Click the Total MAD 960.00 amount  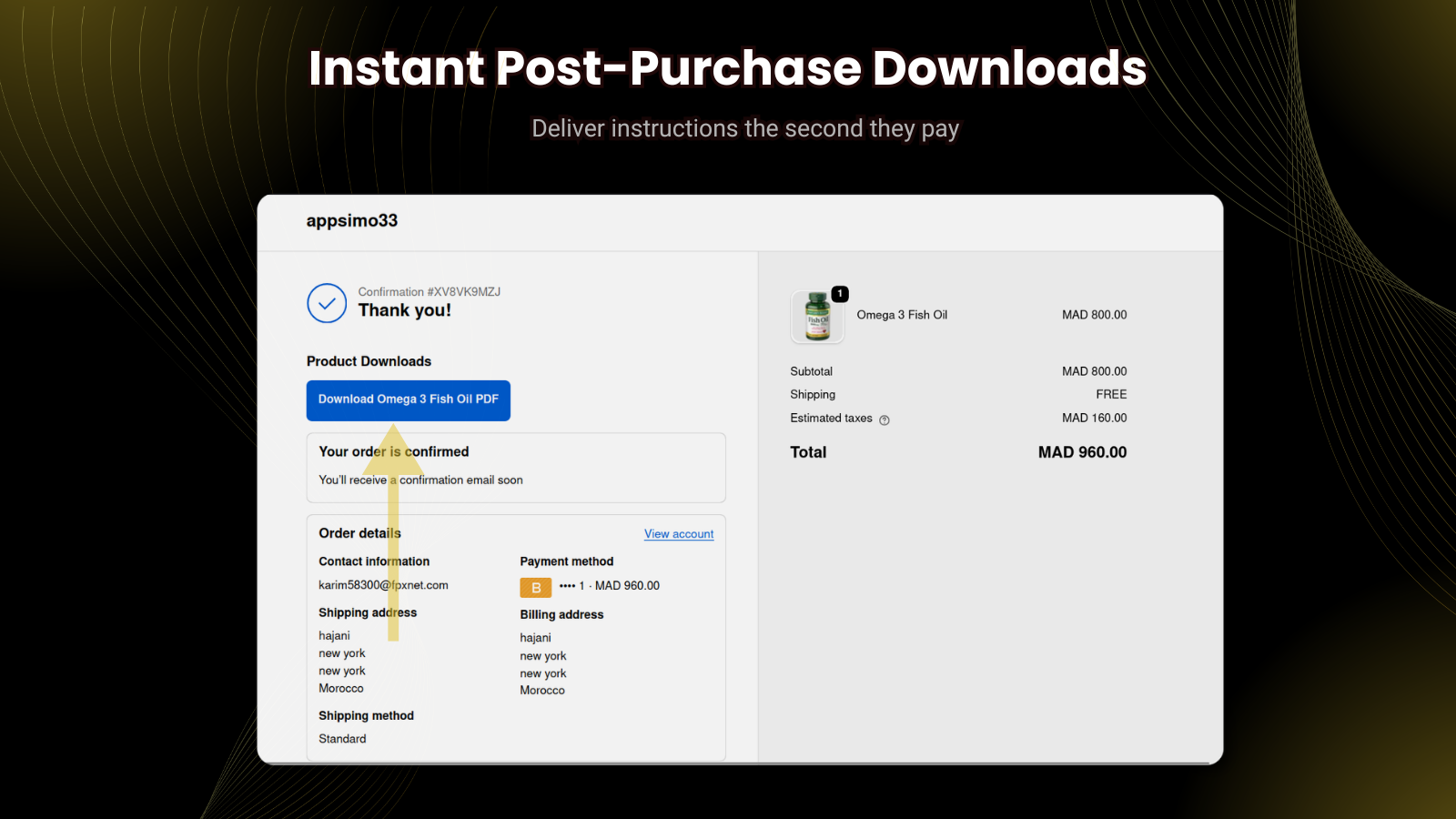(1082, 452)
